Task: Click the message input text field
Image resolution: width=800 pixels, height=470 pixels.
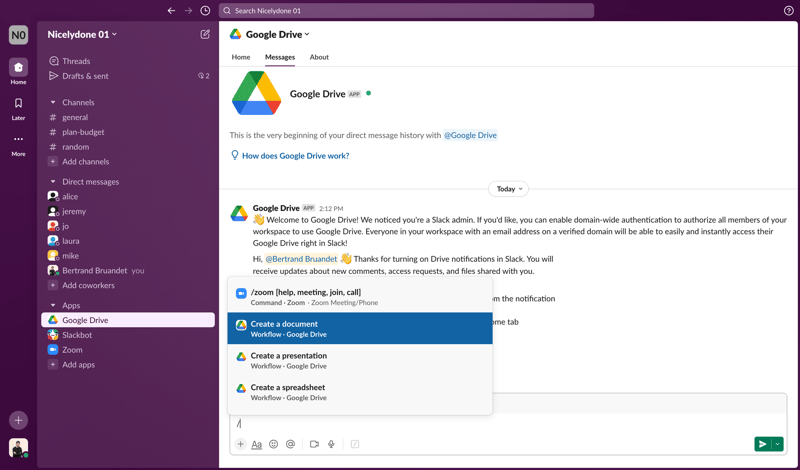Action: 508,424
